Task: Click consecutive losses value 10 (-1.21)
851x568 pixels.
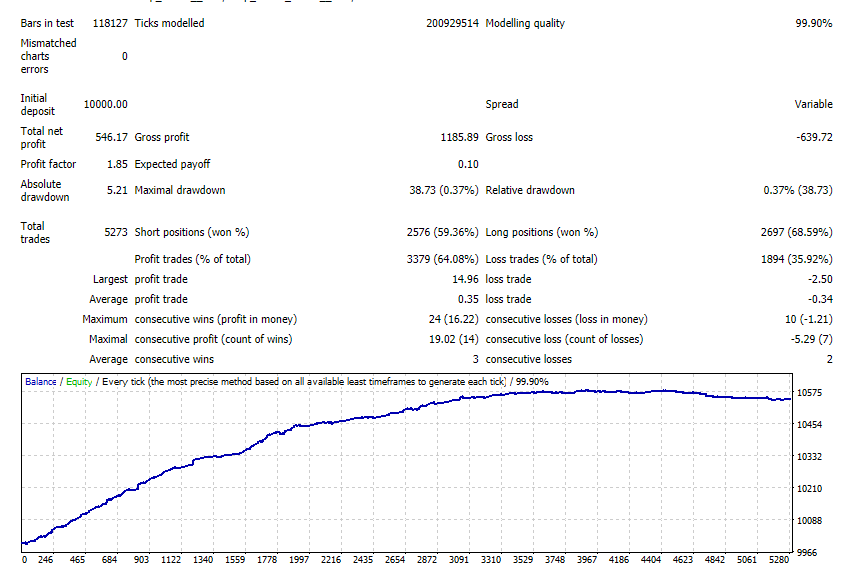Action: 809,320
